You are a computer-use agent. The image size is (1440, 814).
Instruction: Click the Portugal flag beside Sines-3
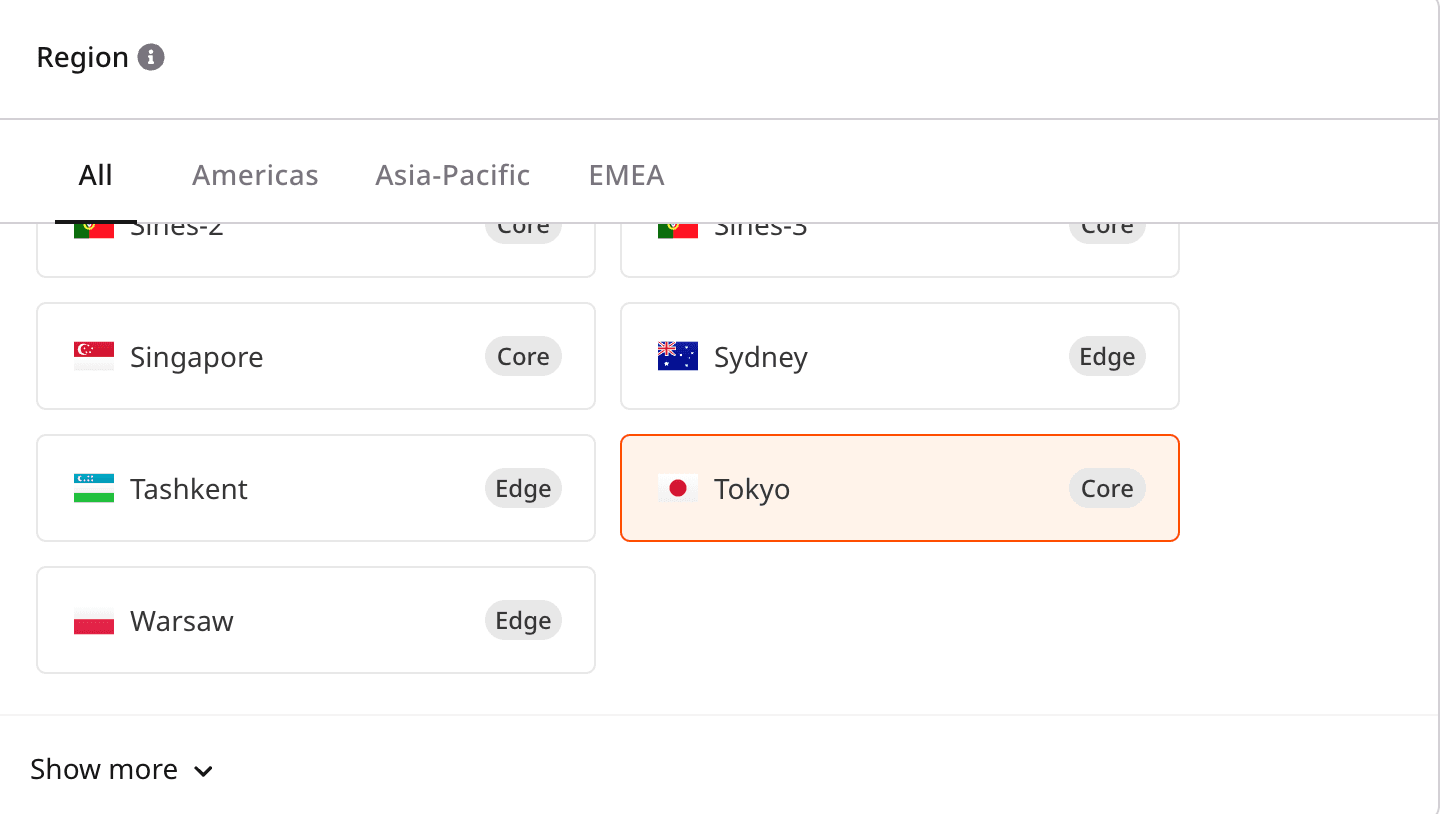(677, 230)
